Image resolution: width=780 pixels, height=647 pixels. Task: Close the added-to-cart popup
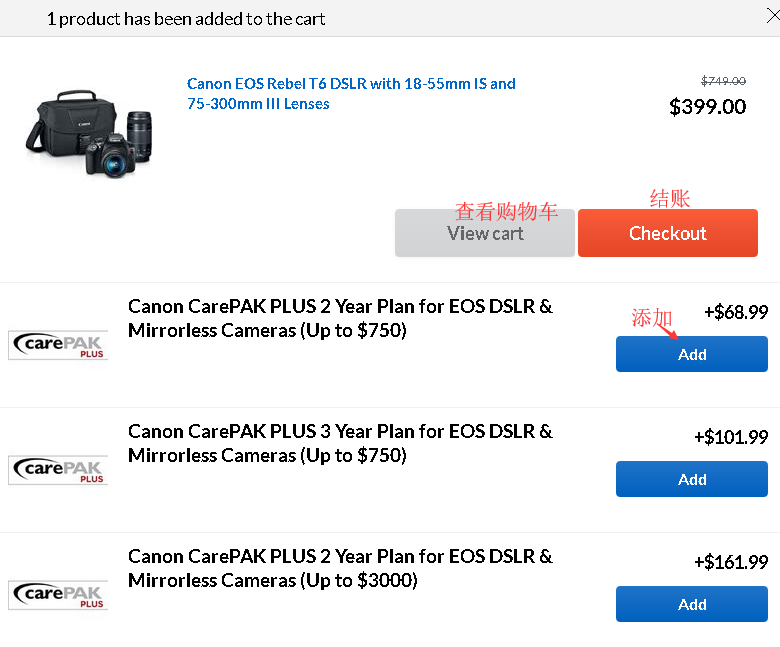click(x=770, y=14)
